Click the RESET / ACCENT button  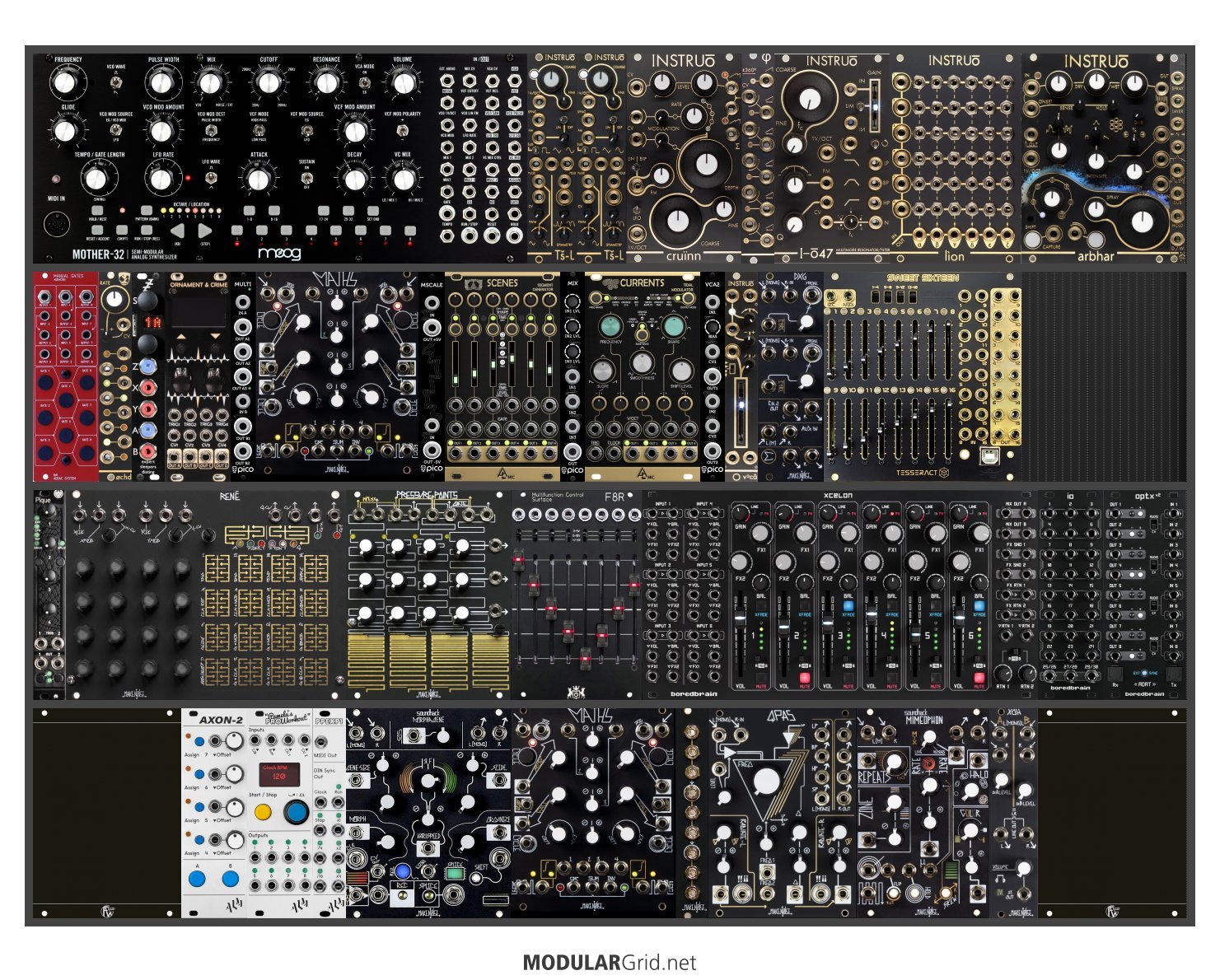tap(97, 231)
